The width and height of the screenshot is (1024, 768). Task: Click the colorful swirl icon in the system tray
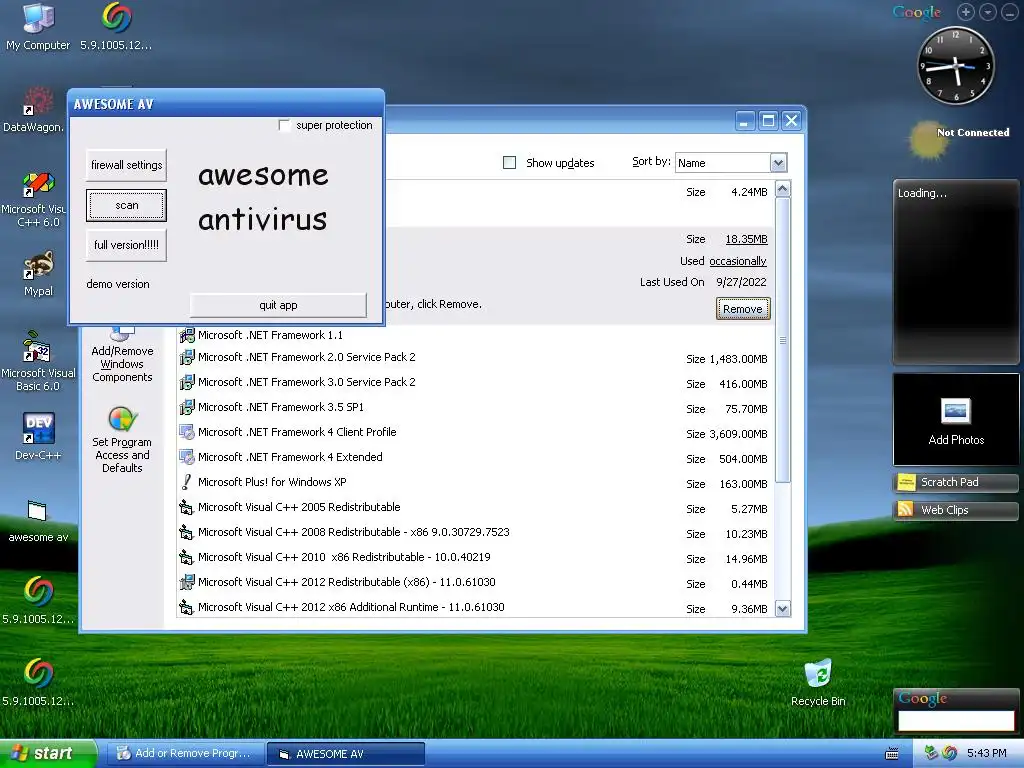(950, 753)
